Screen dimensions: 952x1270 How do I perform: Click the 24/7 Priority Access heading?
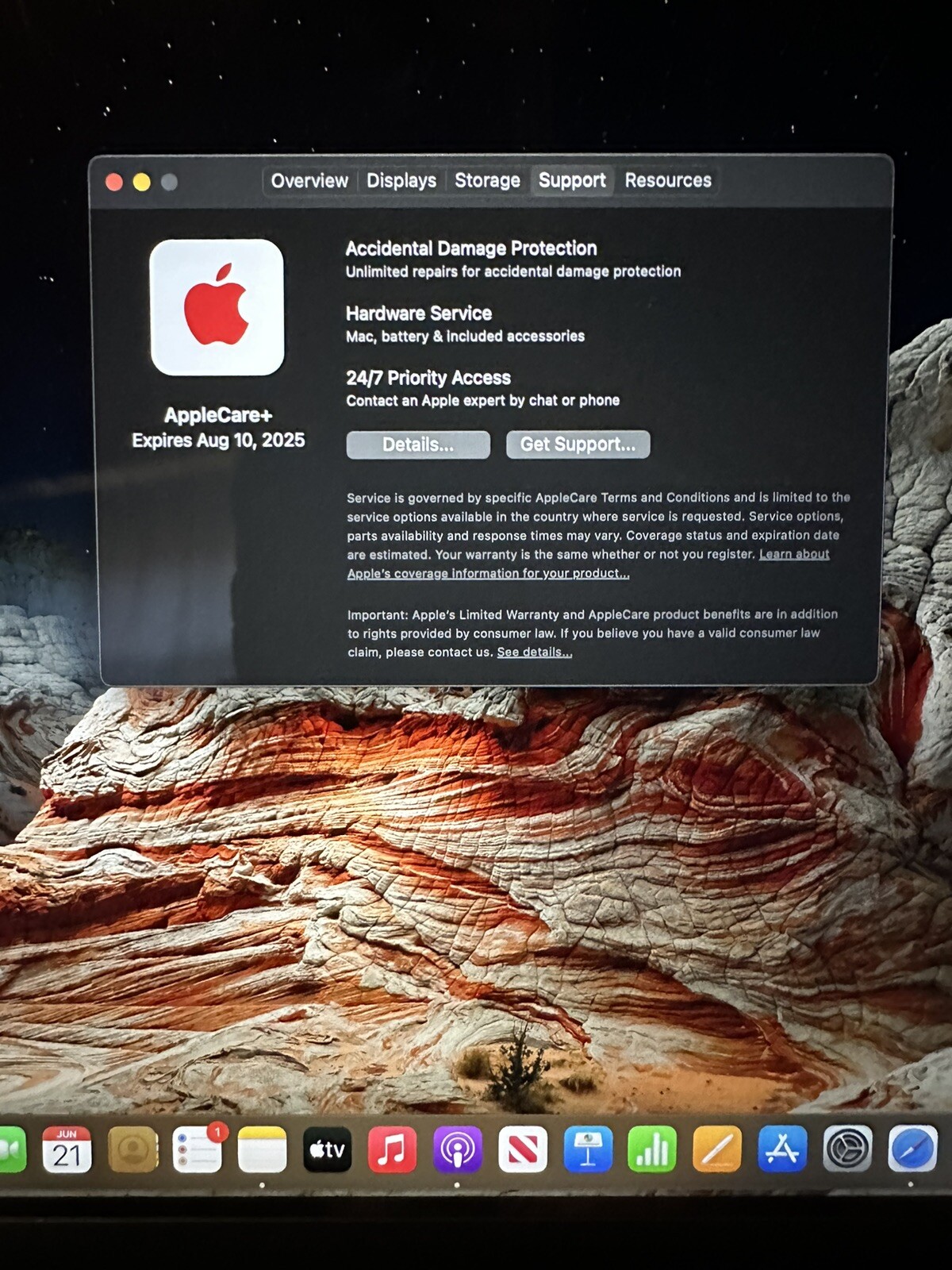coord(428,378)
